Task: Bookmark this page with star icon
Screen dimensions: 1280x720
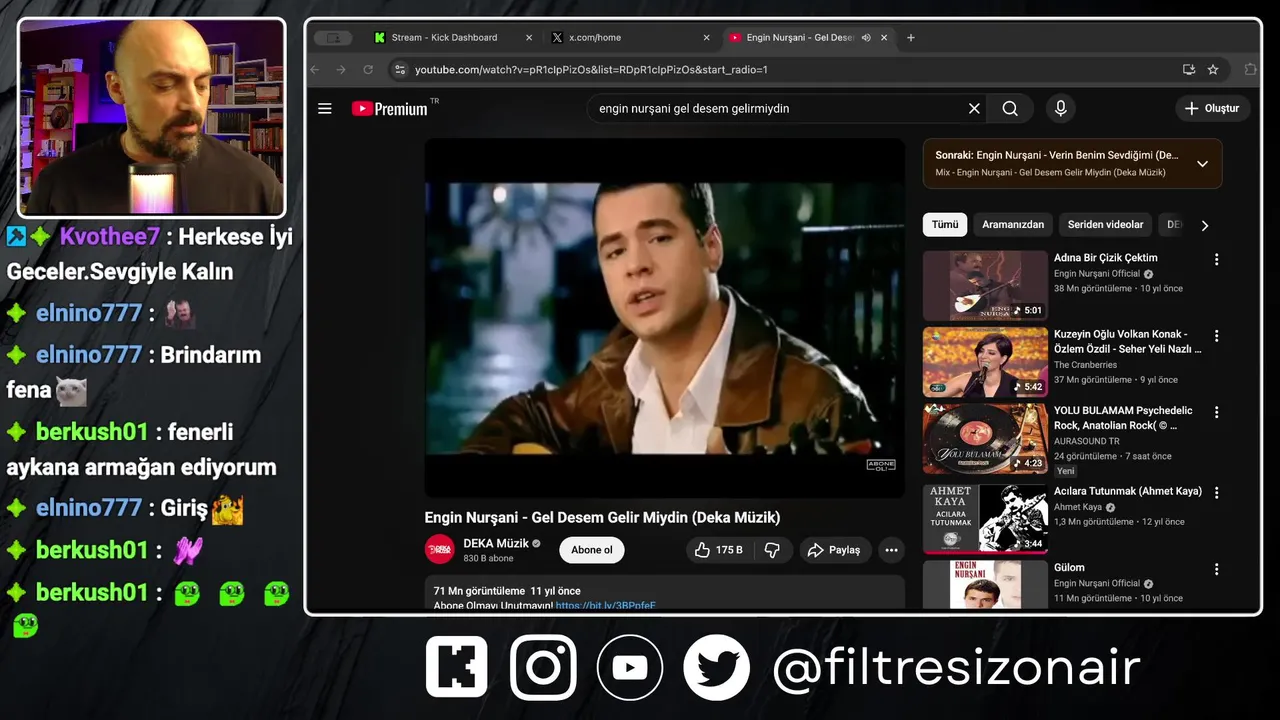Action: [1213, 69]
